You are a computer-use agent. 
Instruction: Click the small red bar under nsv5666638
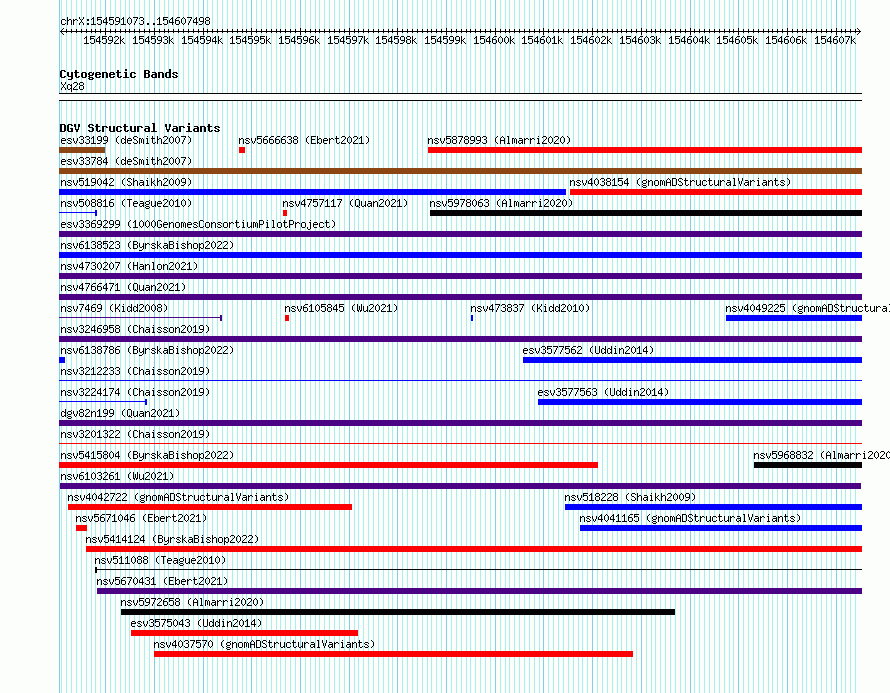[x=242, y=150]
